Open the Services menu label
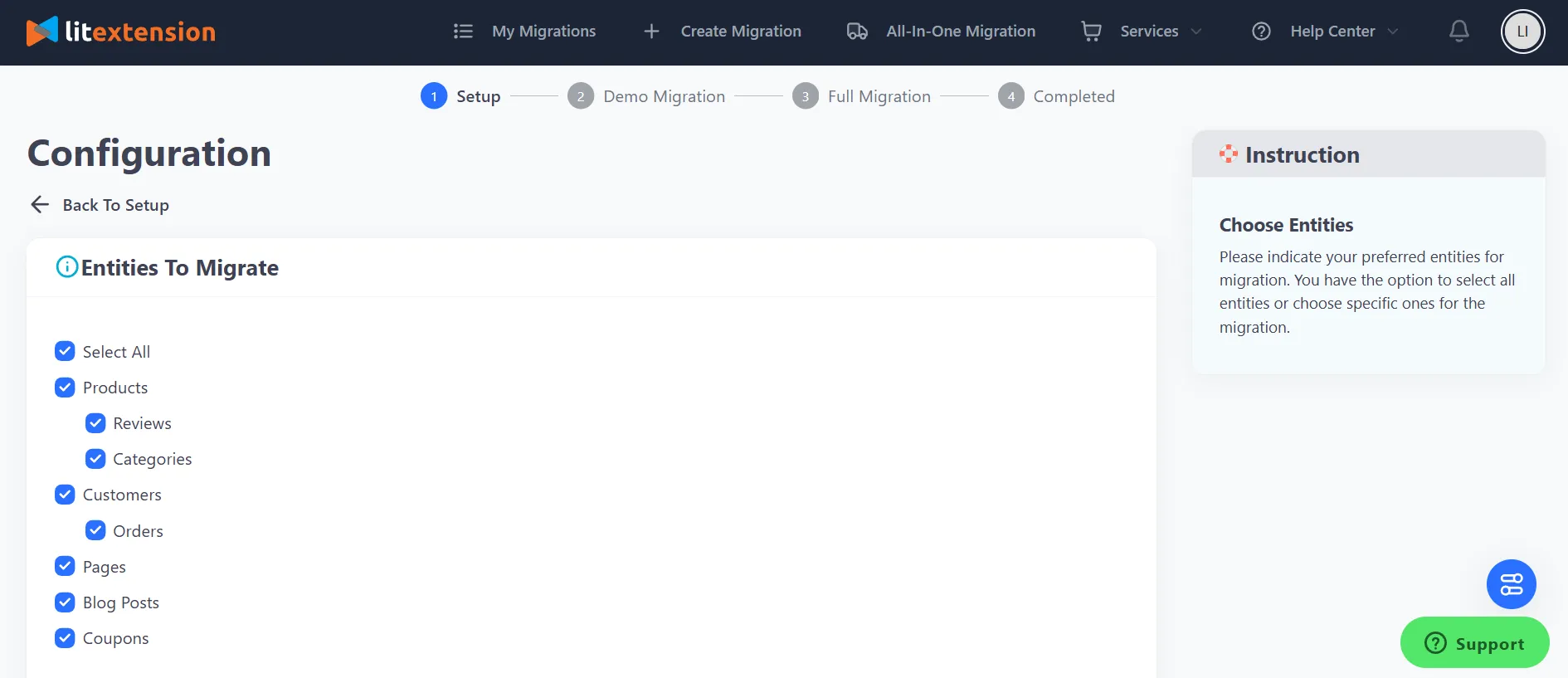Screen dimensions: 1568x678 pyautogui.click(x=1149, y=32)
